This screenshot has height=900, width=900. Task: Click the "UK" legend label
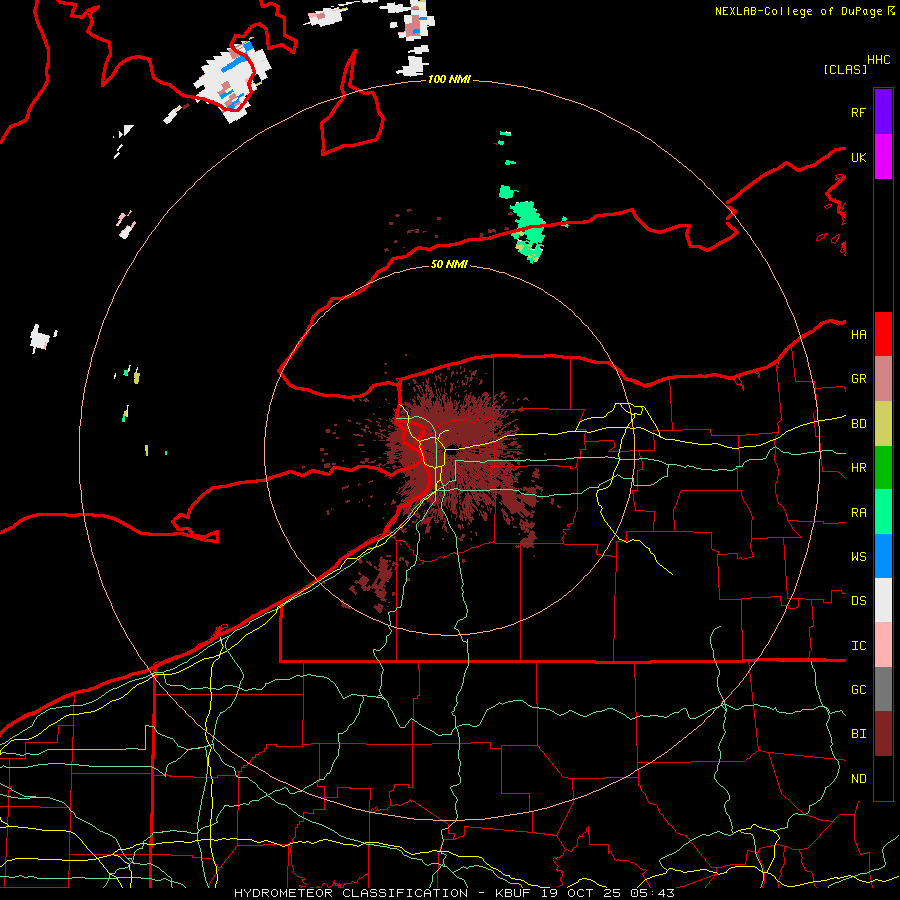[x=858, y=157]
